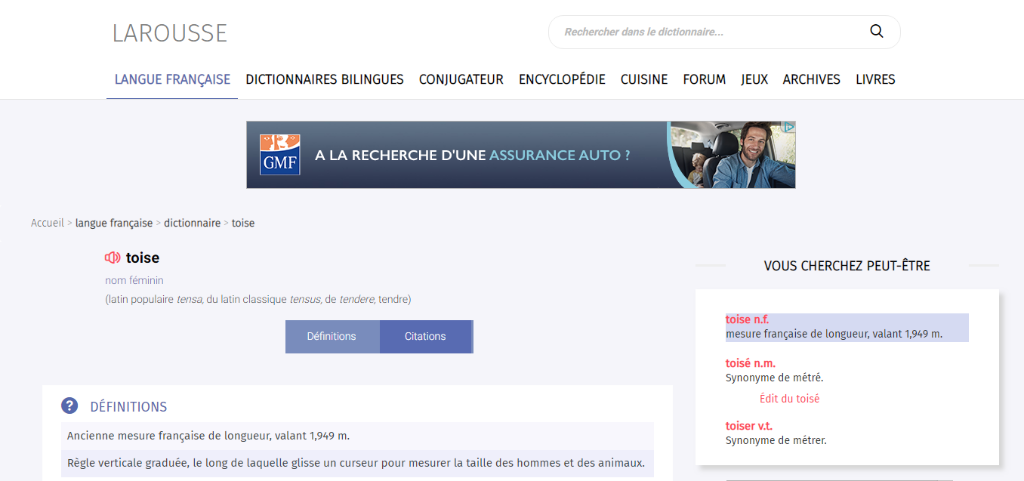Click the Définitions question mark icon
This screenshot has height=481, width=1024.
[x=69, y=406]
